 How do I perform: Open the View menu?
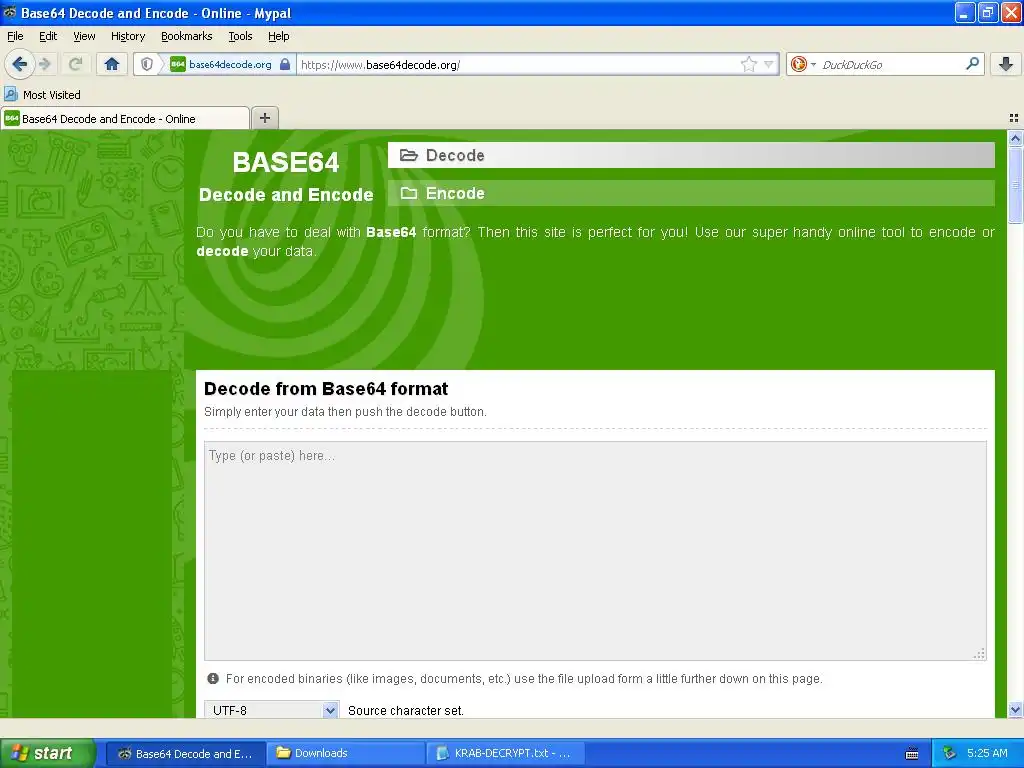tap(84, 36)
